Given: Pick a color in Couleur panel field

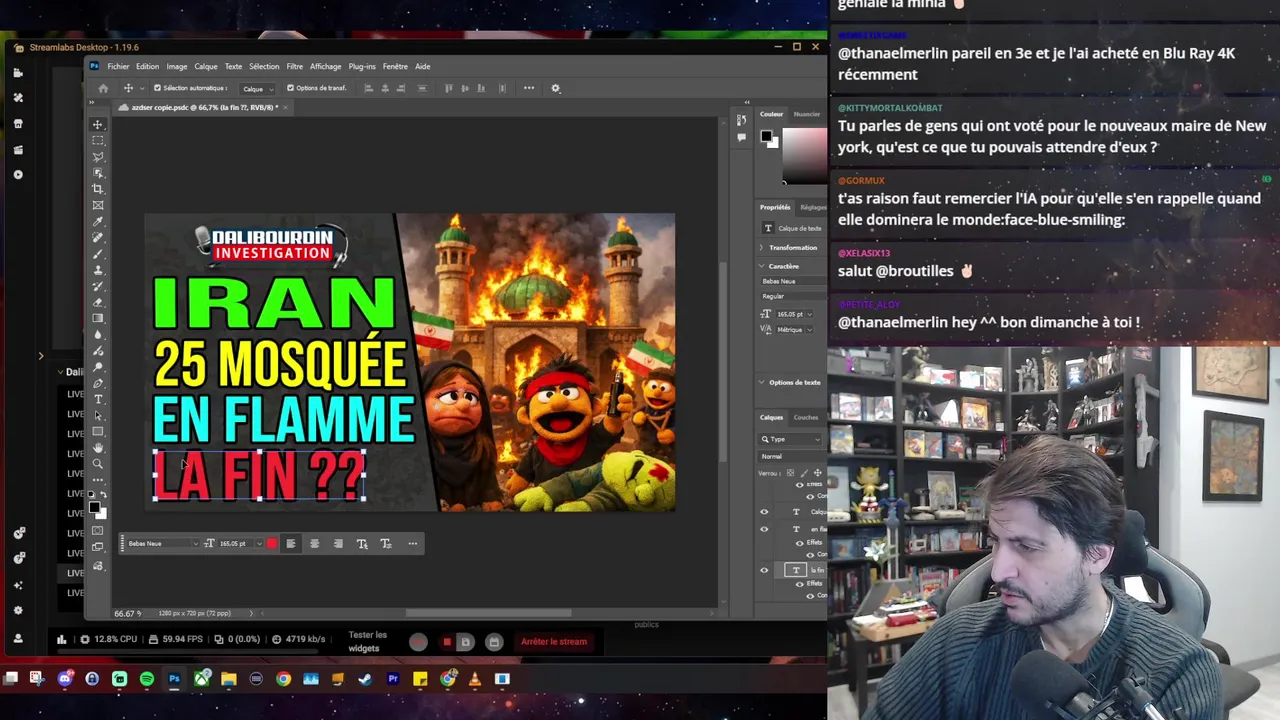Looking at the screenshot, I should point(803,156).
